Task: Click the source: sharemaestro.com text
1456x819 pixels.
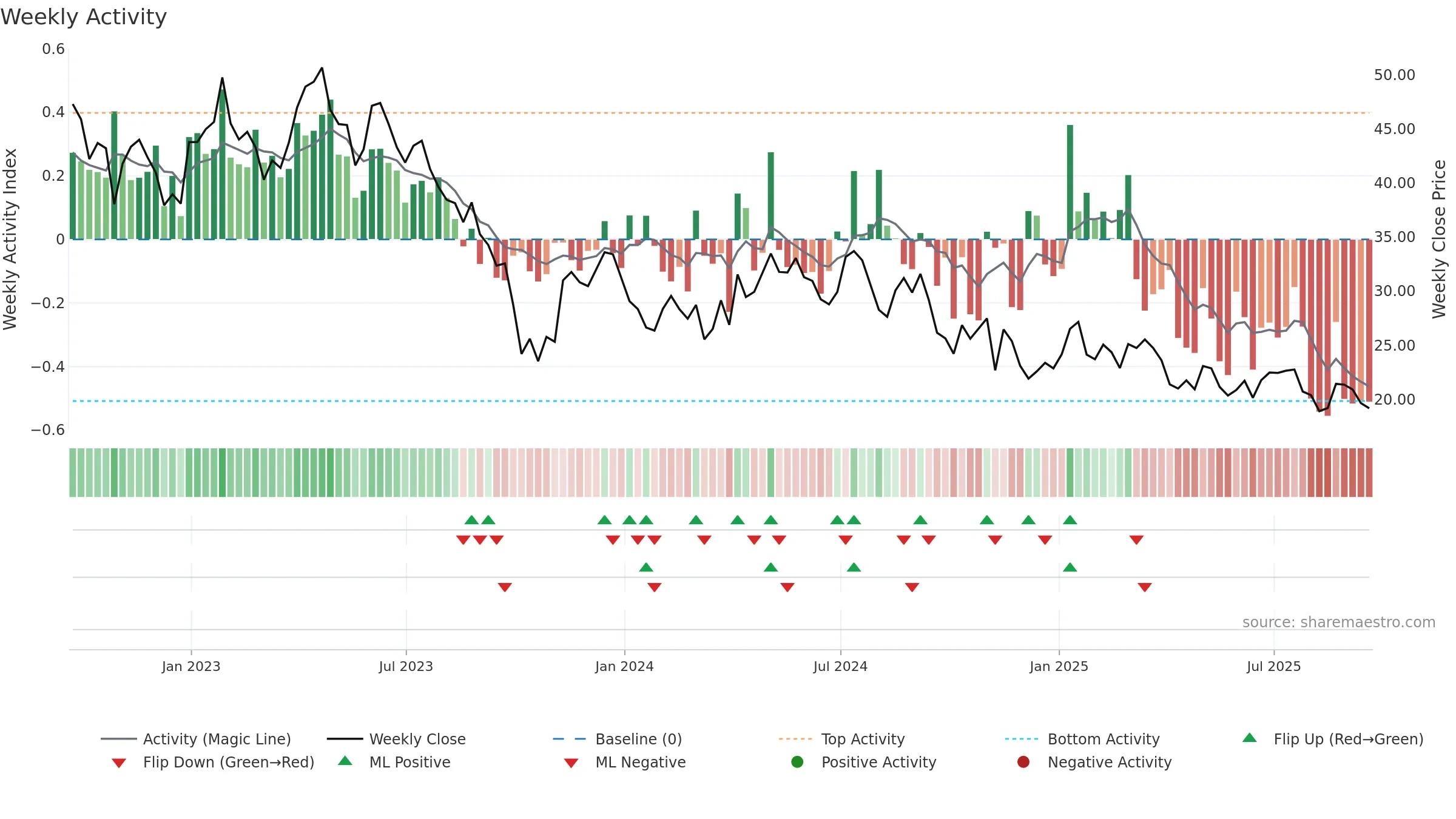Action: point(1339,622)
